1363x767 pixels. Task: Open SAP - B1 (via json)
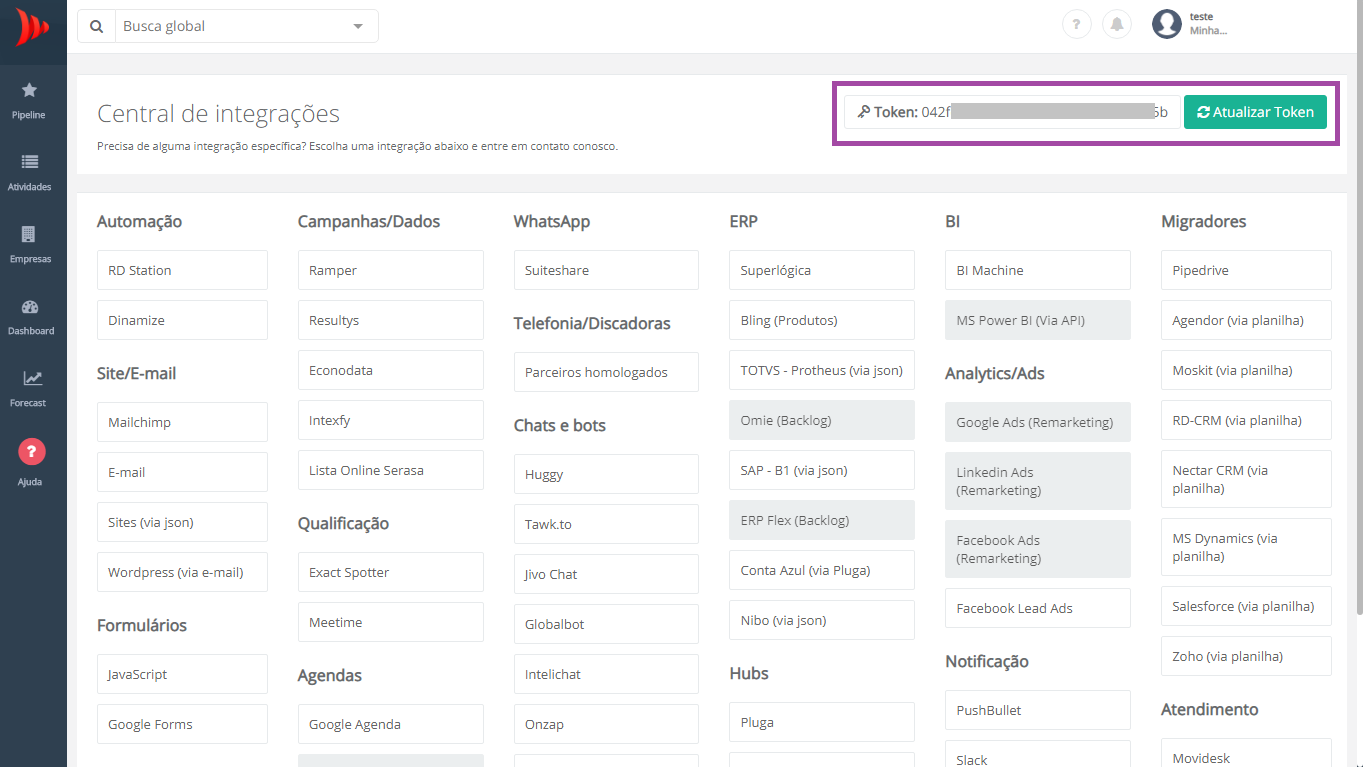822,470
